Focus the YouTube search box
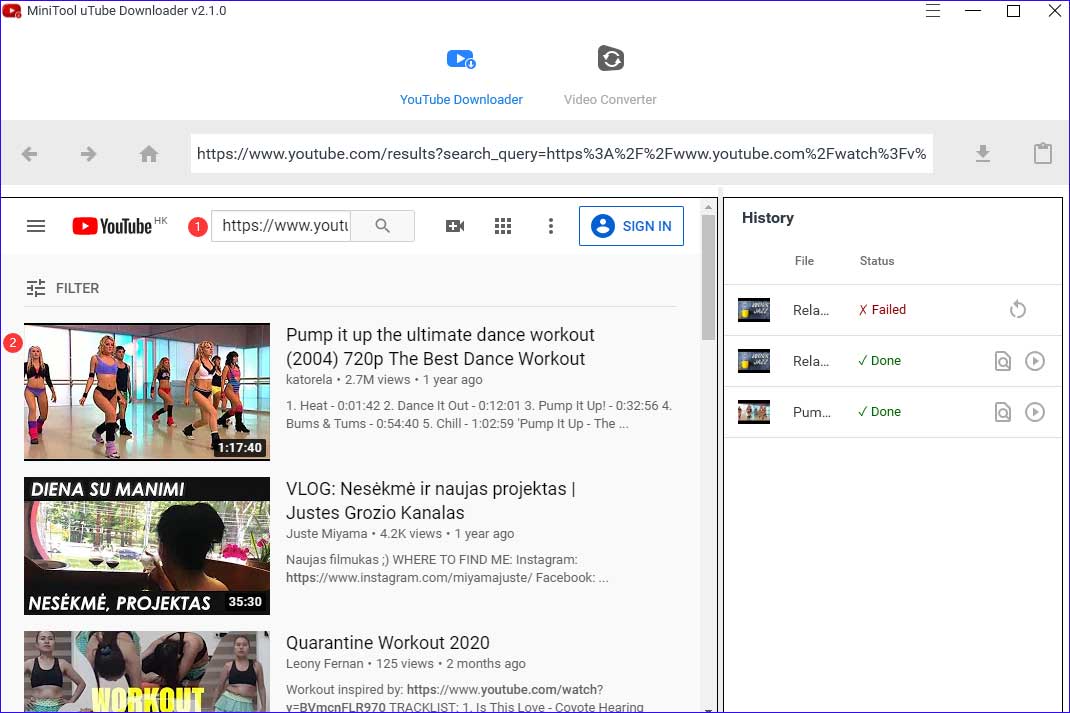This screenshot has height=713, width=1070. click(281, 226)
